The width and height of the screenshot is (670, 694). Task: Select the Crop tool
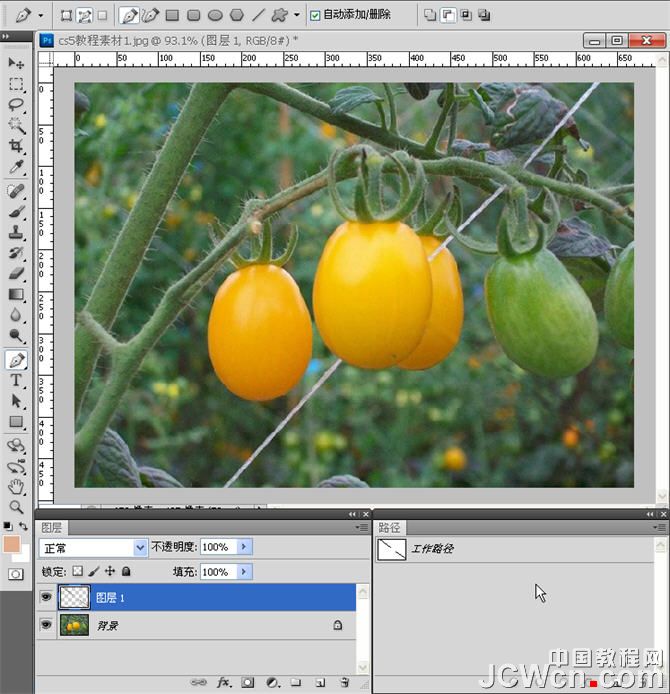click(x=16, y=146)
